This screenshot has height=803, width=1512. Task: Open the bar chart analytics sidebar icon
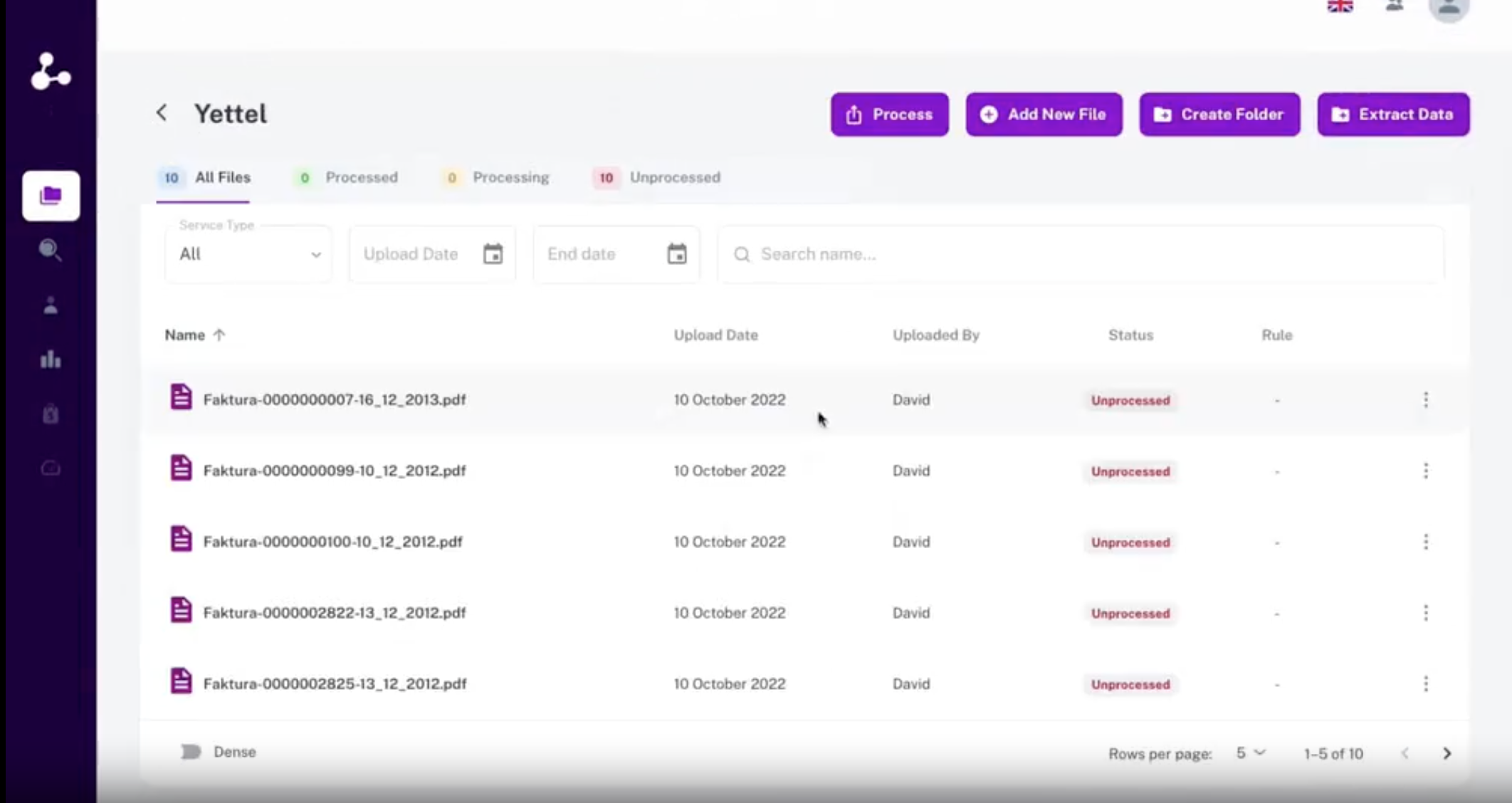[50, 359]
